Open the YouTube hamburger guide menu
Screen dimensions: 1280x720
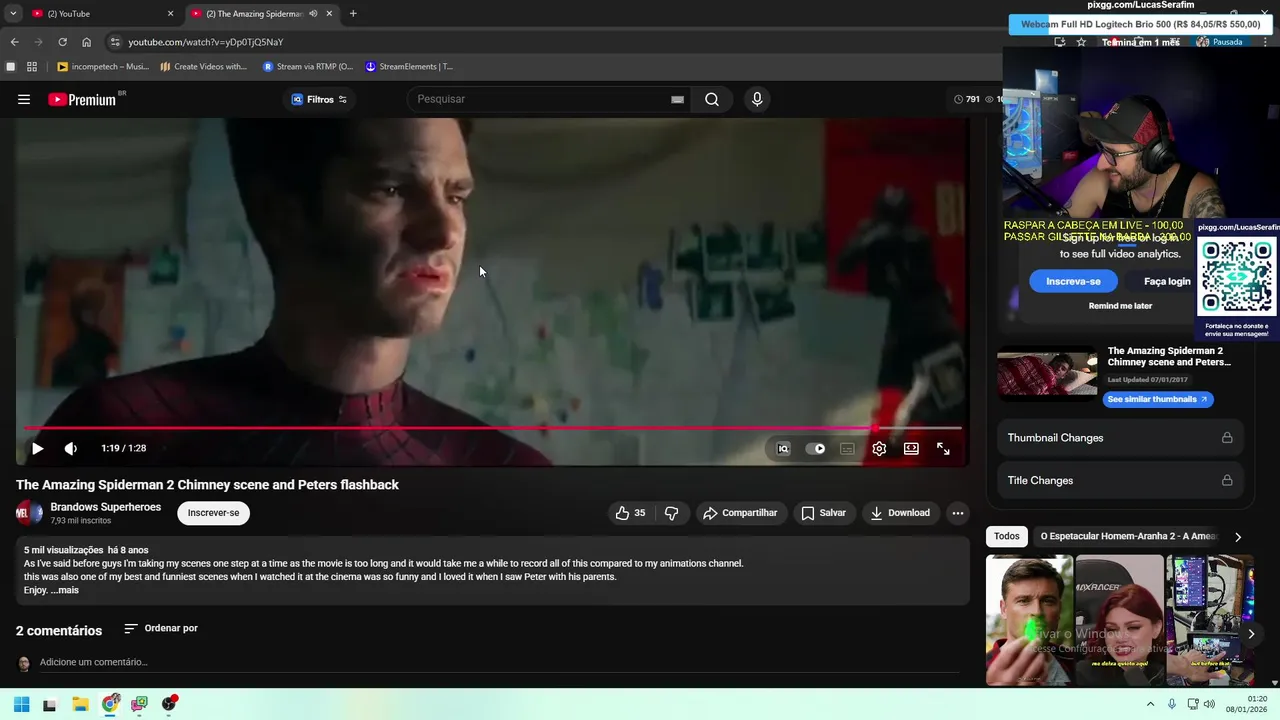click(24, 99)
